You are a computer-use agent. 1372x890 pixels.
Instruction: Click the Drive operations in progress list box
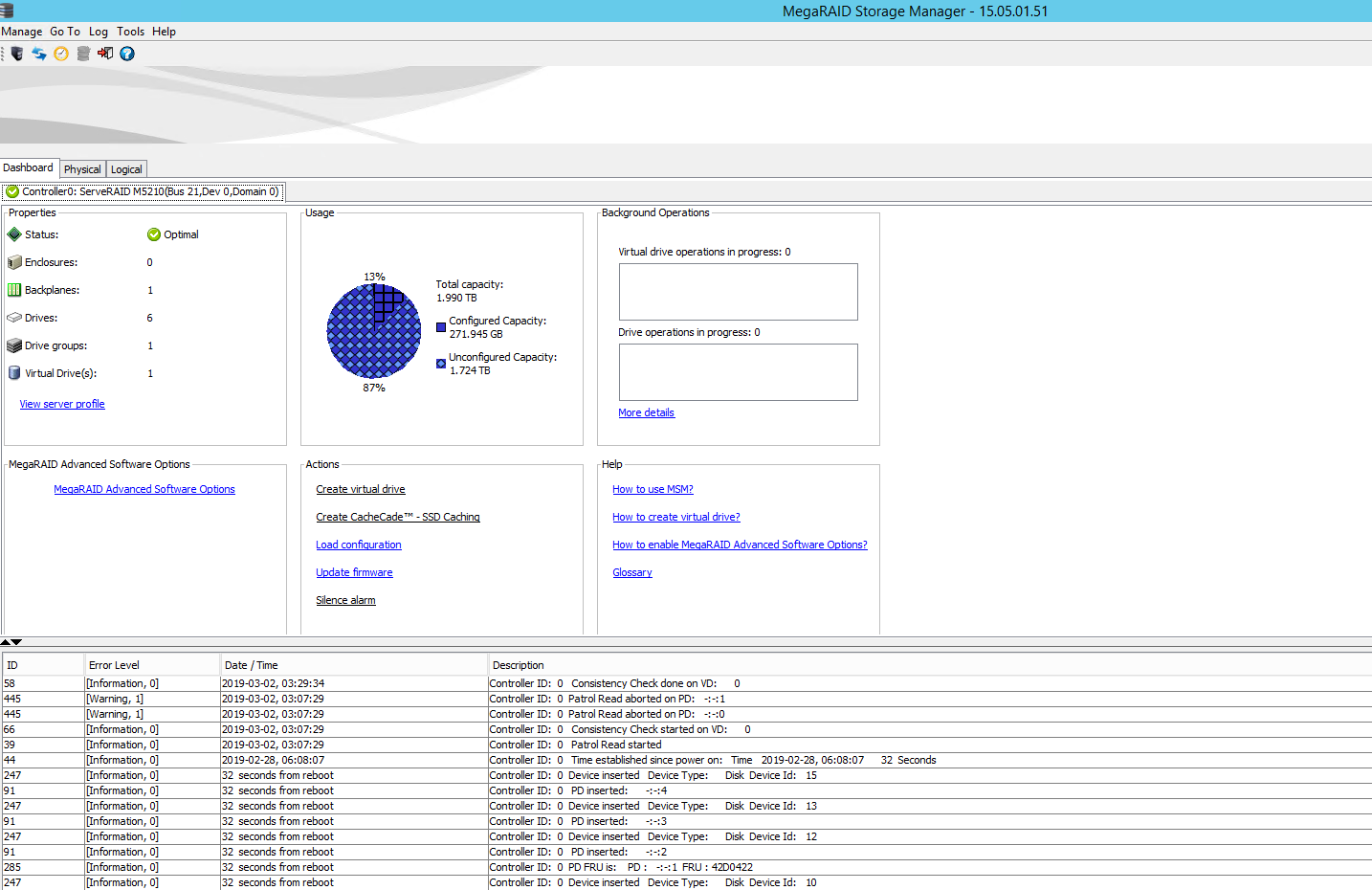(739, 372)
